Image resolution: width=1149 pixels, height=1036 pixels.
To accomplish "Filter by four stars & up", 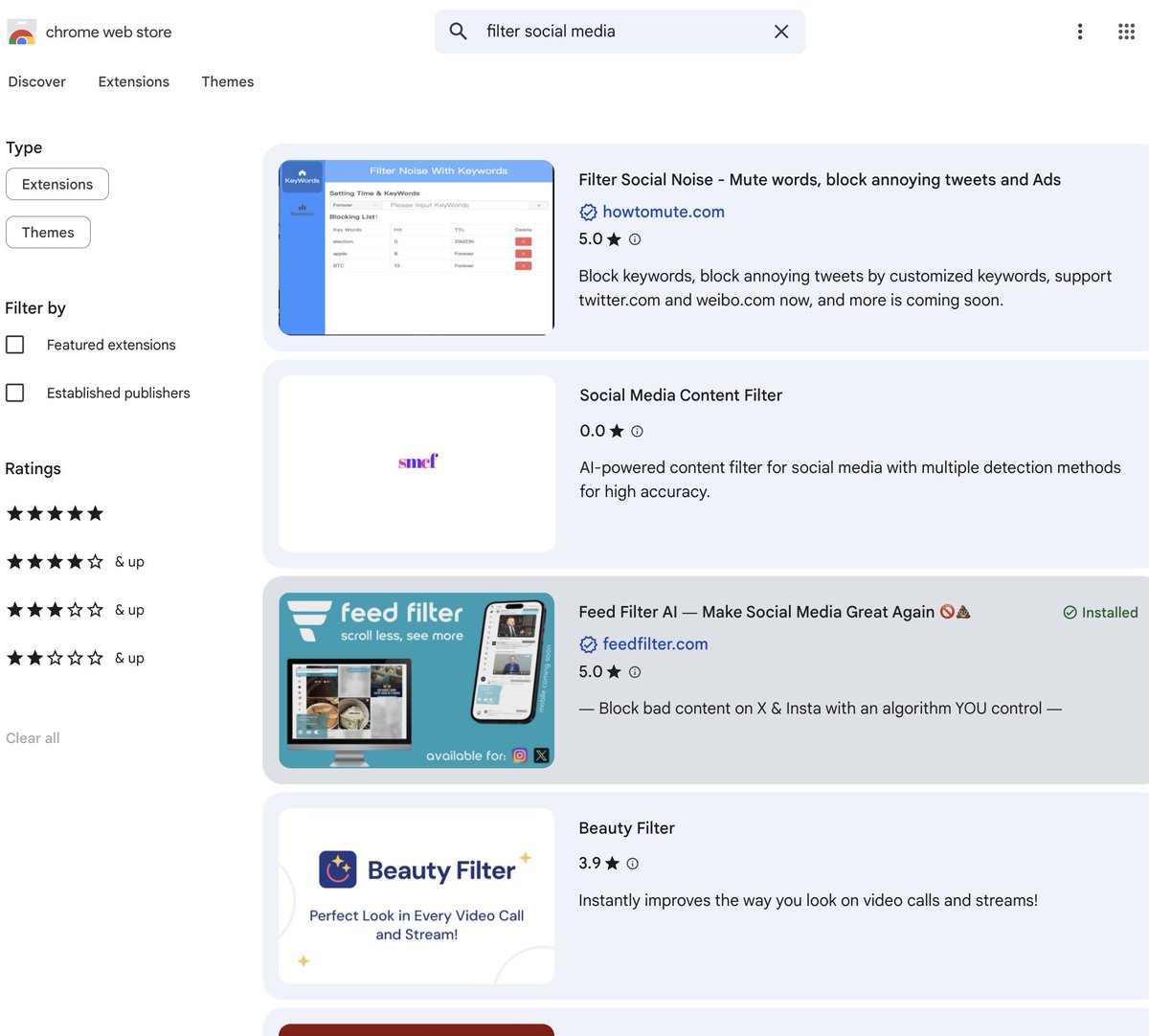I will click(x=76, y=562).
